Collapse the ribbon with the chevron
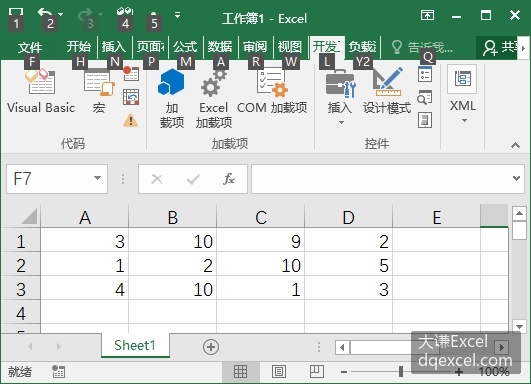The width and height of the screenshot is (531, 384). point(515,145)
